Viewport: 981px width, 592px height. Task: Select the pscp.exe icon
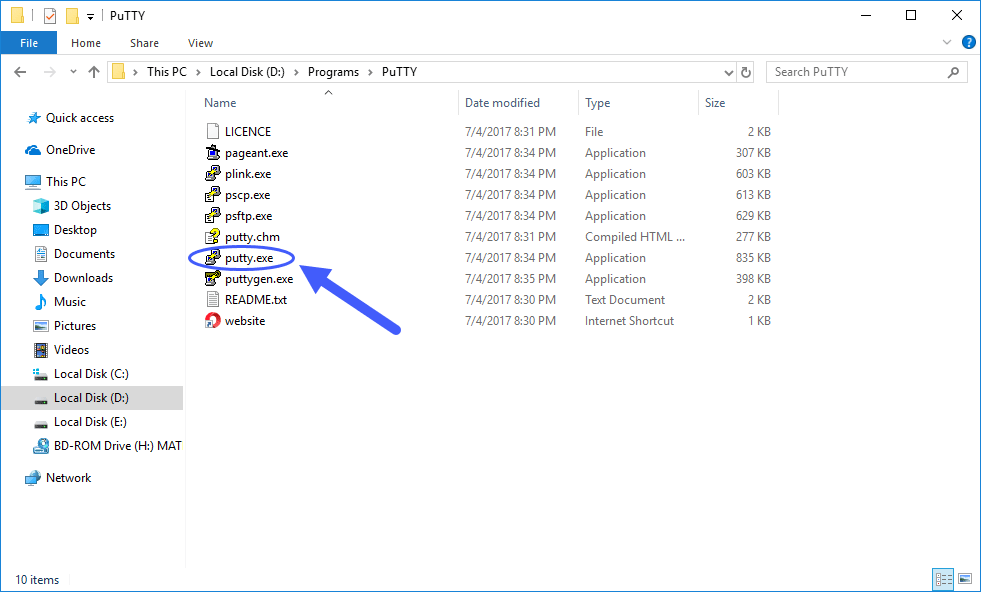[x=213, y=195]
